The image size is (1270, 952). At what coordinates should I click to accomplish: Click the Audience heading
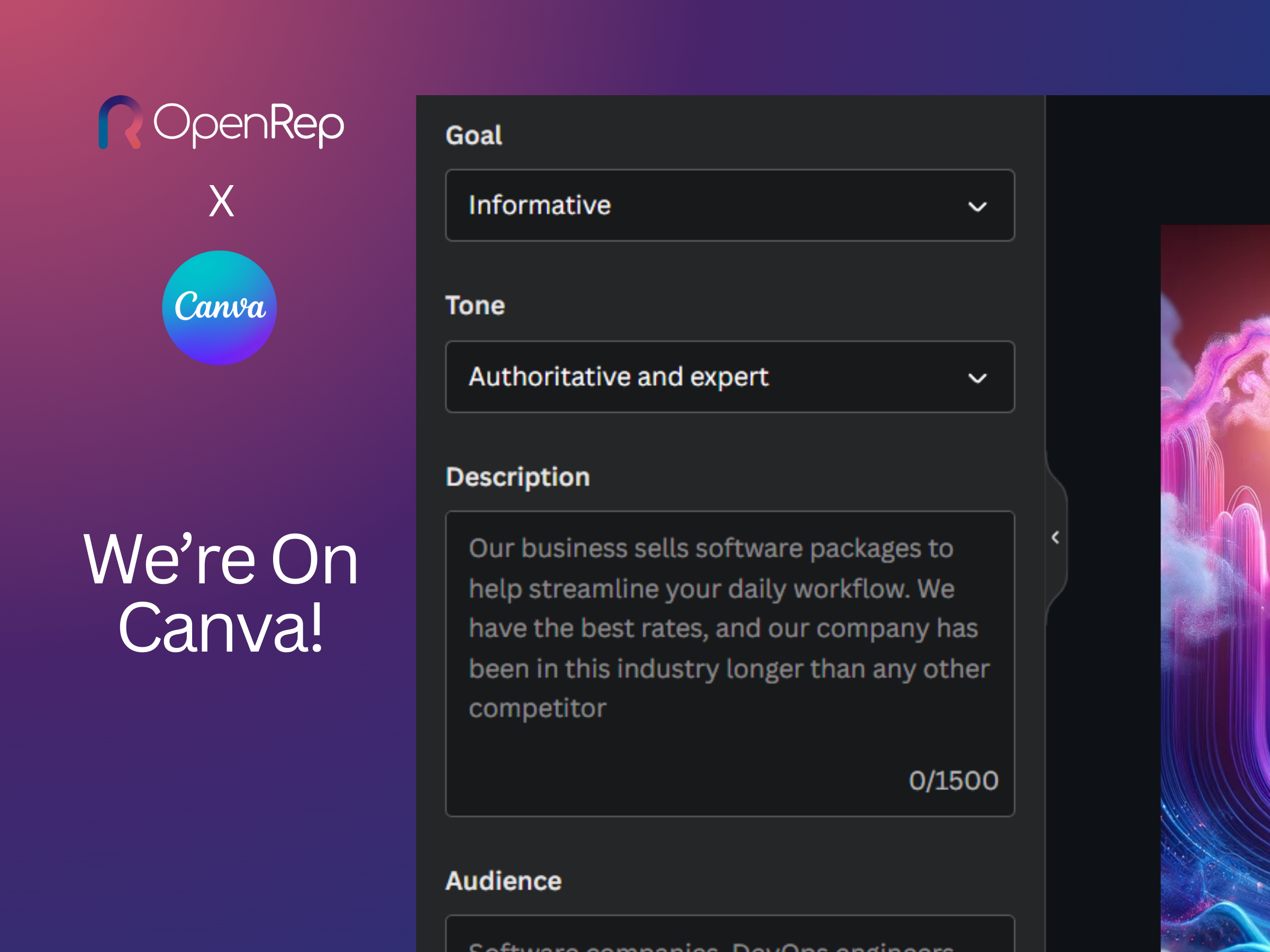point(503,880)
